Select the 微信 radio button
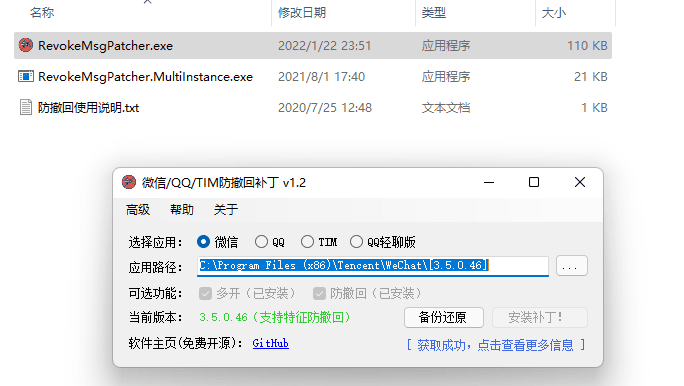 [x=203, y=242]
